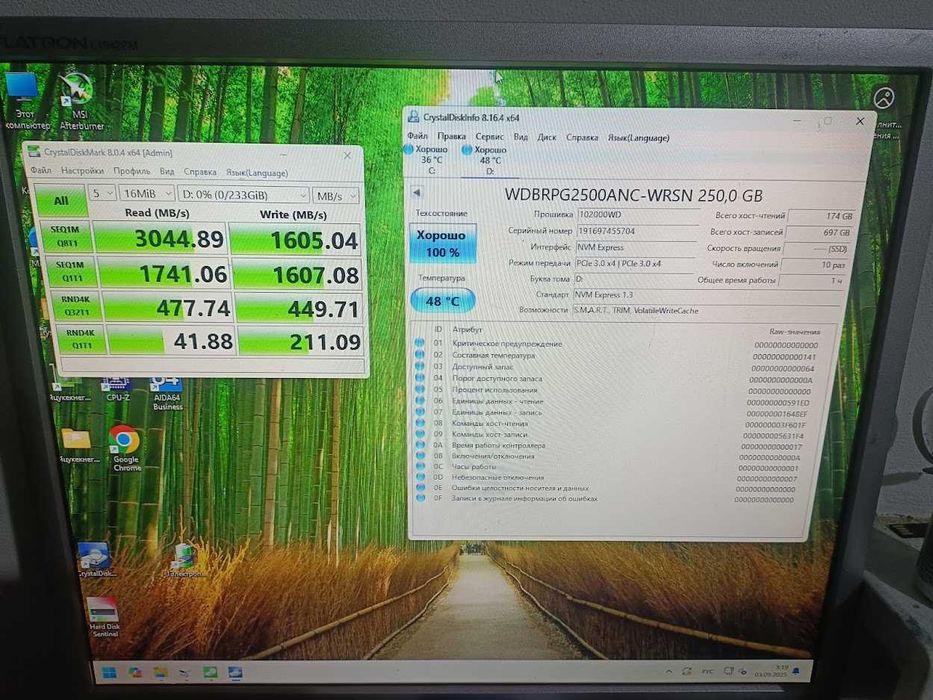Open AIDA64 Business desktop shortcut
This screenshot has width=933, height=700.
coord(167,394)
